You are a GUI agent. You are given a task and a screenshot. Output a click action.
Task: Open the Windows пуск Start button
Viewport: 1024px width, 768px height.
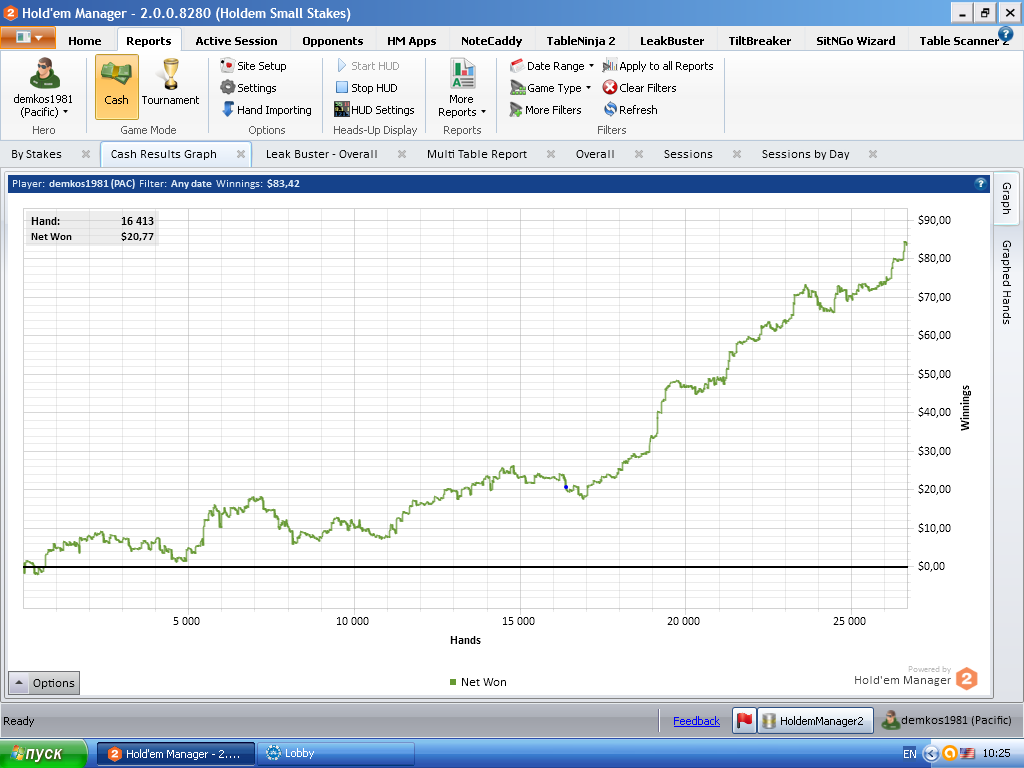point(43,754)
